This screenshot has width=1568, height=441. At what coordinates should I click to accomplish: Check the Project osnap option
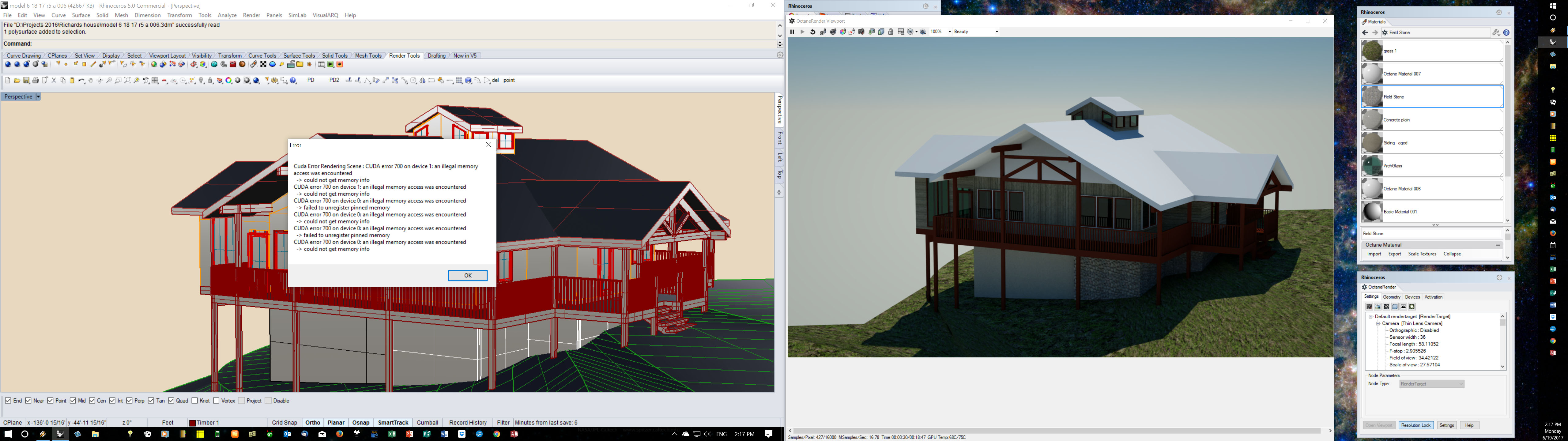coord(242,401)
